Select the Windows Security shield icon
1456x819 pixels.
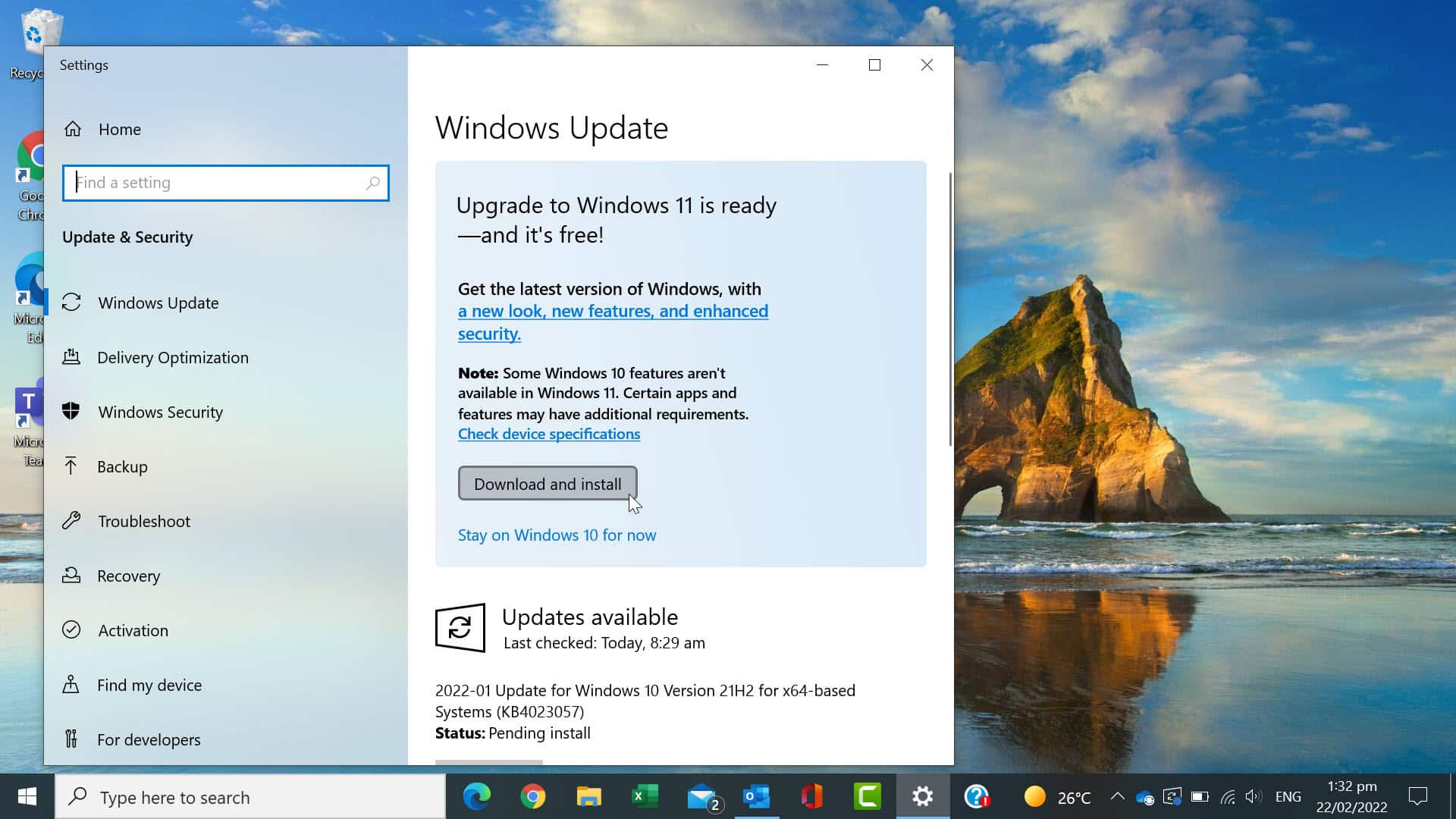click(x=71, y=411)
